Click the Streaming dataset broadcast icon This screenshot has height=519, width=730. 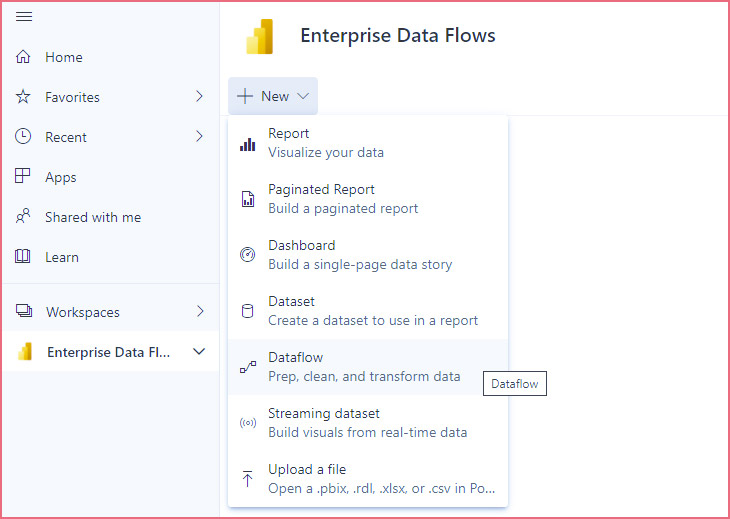(248, 423)
